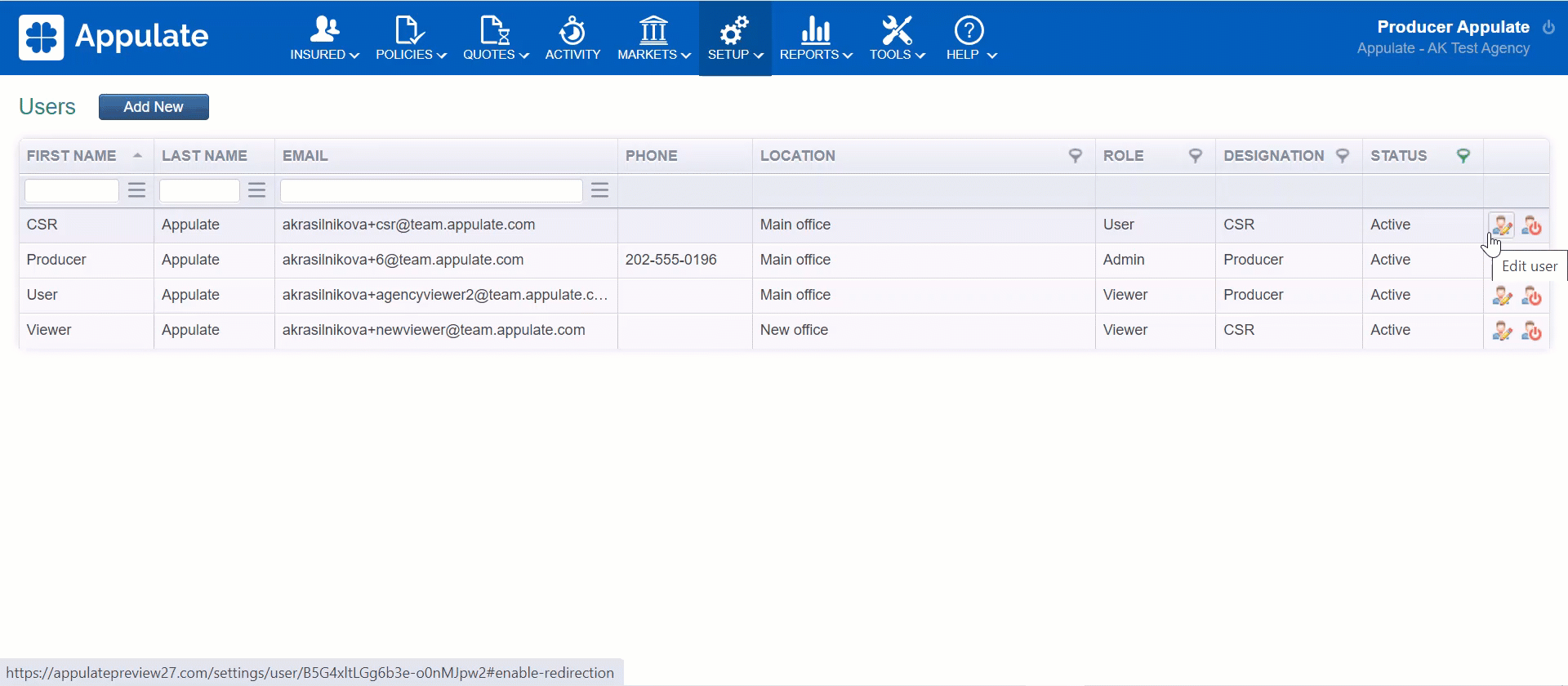The height and width of the screenshot is (686, 1568).
Task: Open the Insured menu
Action: (x=324, y=38)
